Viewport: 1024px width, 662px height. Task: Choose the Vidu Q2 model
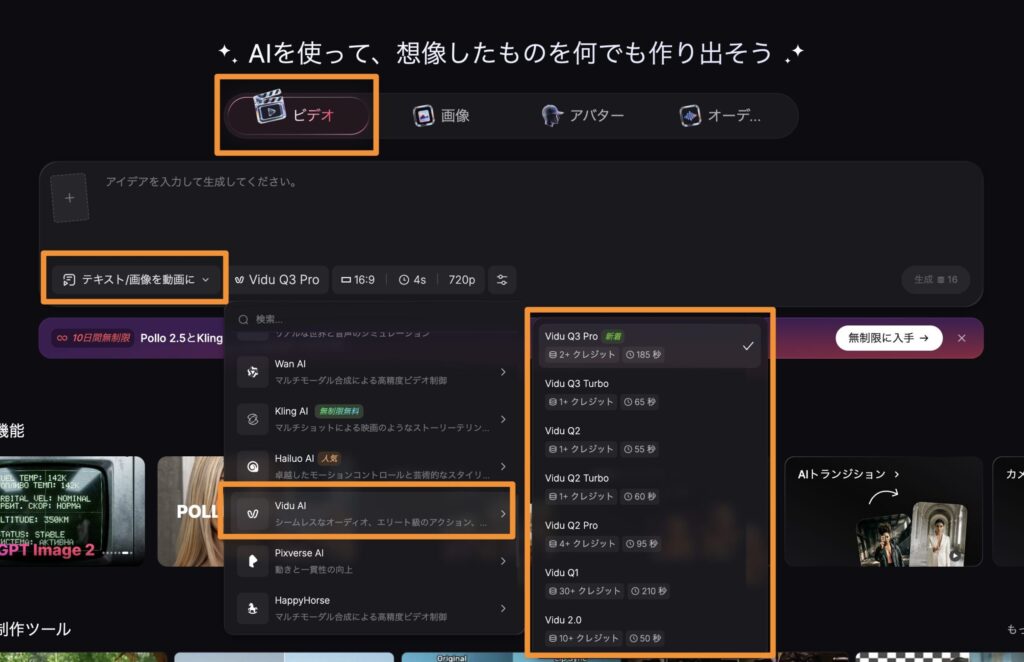[x=649, y=440]
